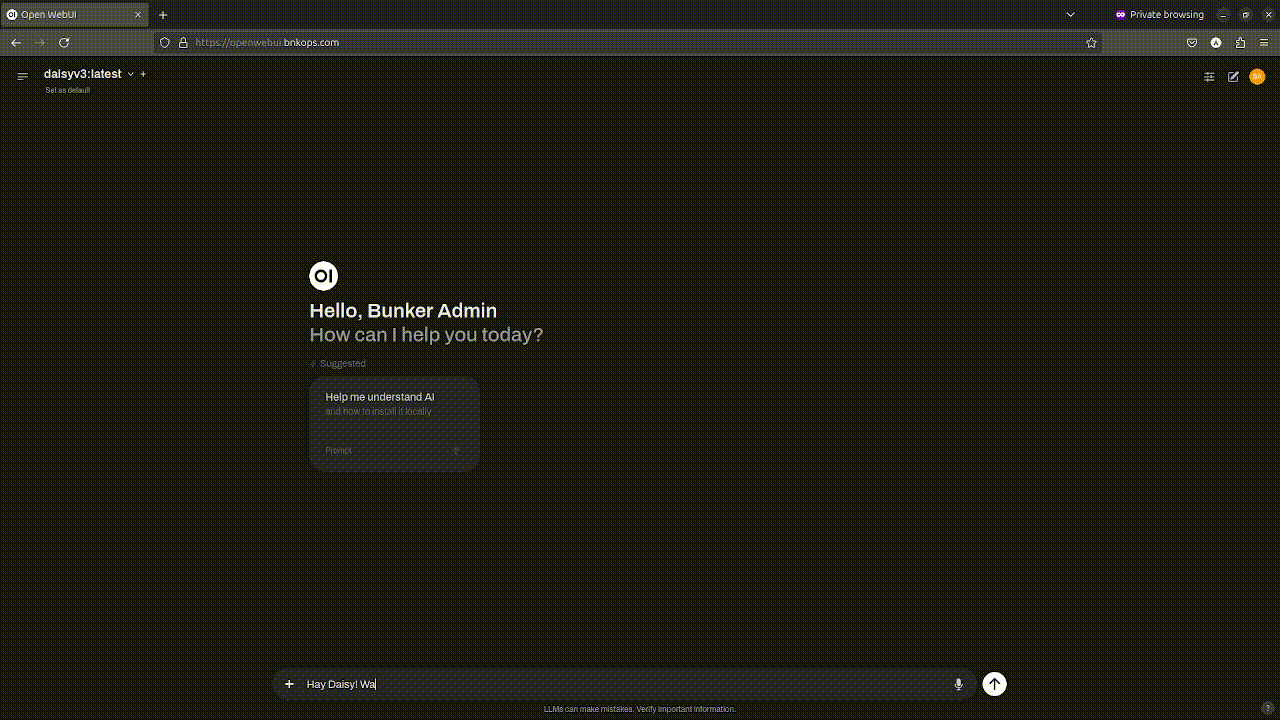Focus the message input with Hay Daisy text

tap(625, 684)
